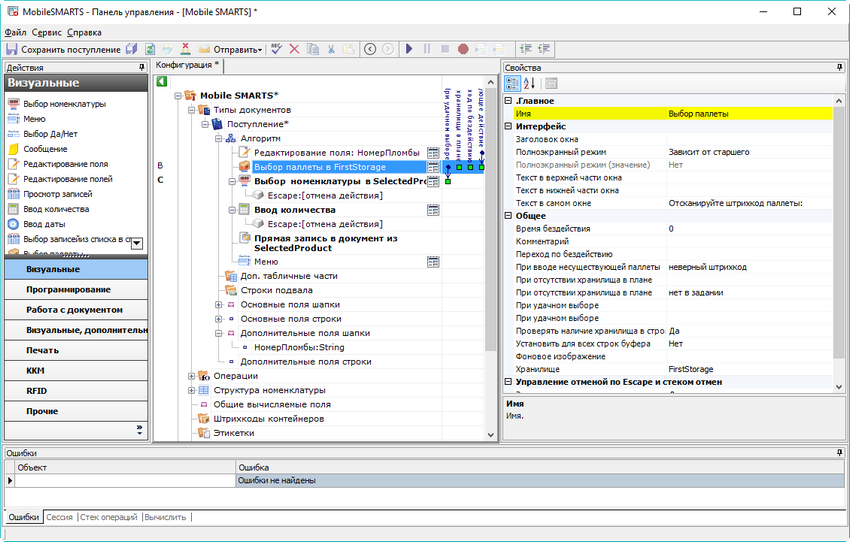Open the Файл menu
This screenshot has height=542, width=850.
click(15, 33)
